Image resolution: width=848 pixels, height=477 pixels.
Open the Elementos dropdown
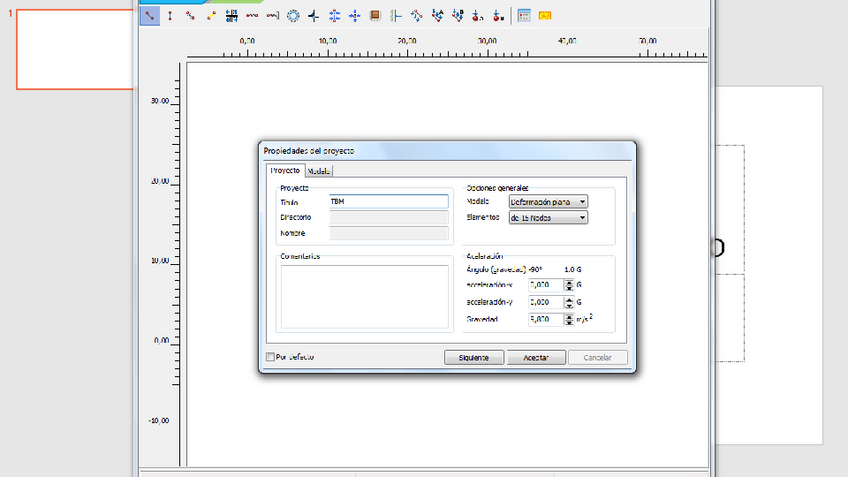pyautogui.click(x=582, y=217)
